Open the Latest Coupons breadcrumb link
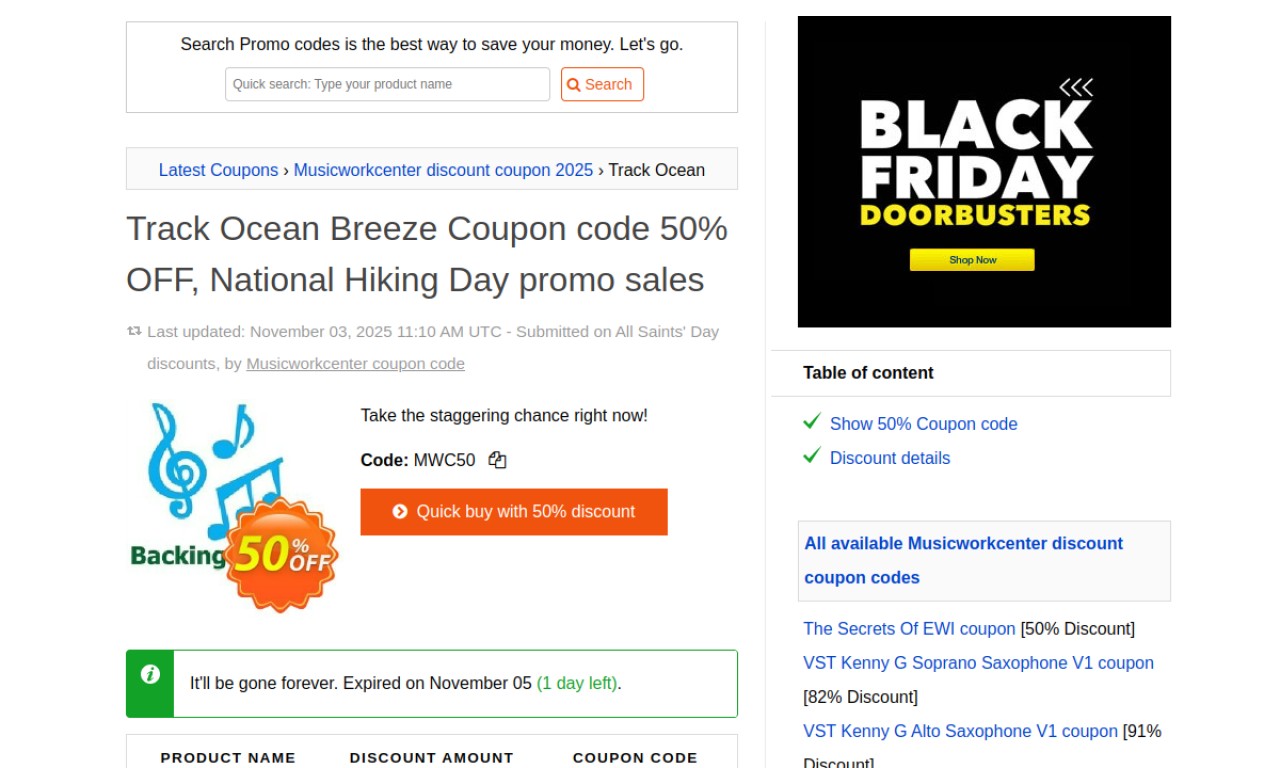The height and width of the screenshot is (768, 1280). pyautogui.click(x=218, y=170)
